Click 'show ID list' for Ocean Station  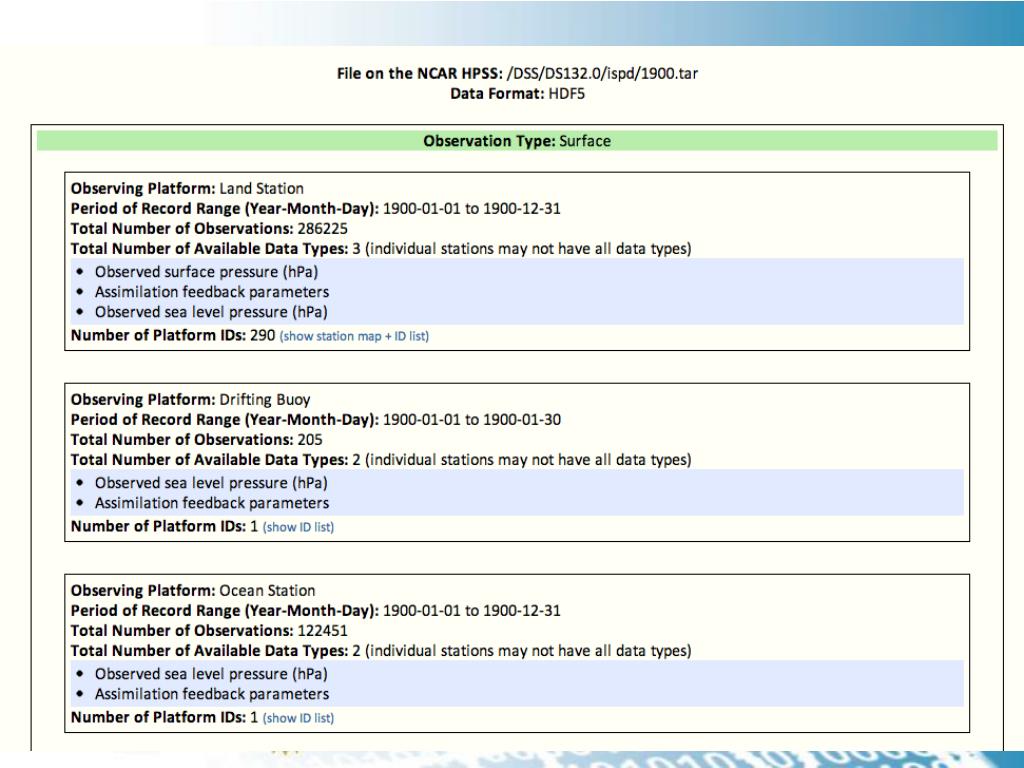pos(298,718)
